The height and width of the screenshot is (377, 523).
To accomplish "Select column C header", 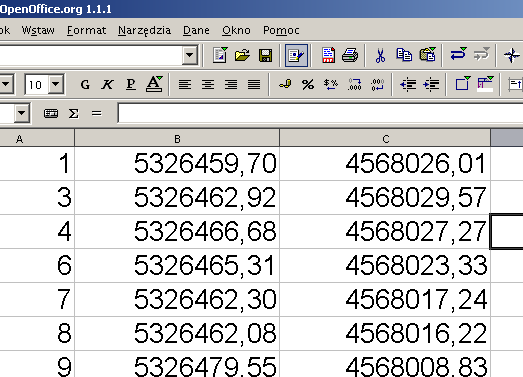I will tap(385, 138).
